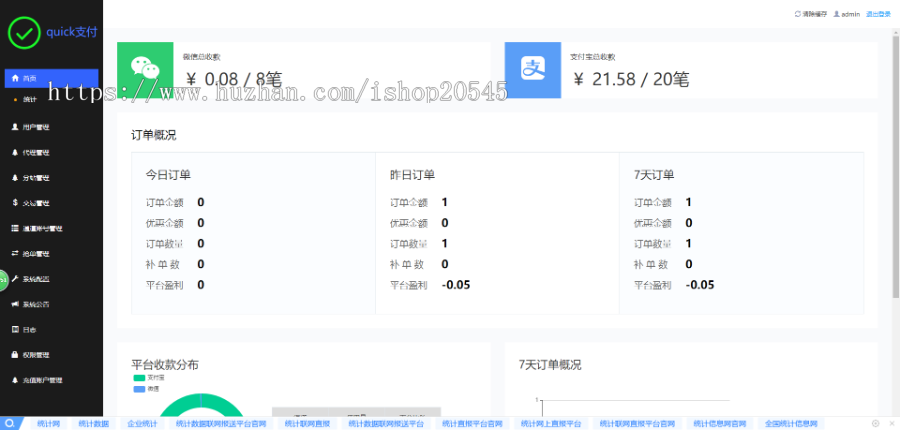Viewport: 900px width, 430px height.
Task: Click the list icon for 通道账号管理
Action: click(15, 228)
